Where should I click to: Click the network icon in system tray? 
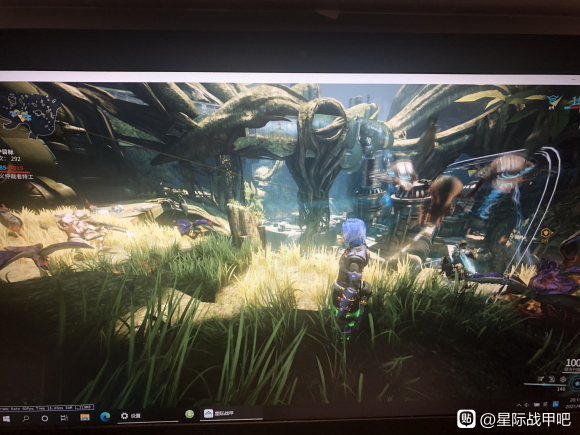point(527,405)
